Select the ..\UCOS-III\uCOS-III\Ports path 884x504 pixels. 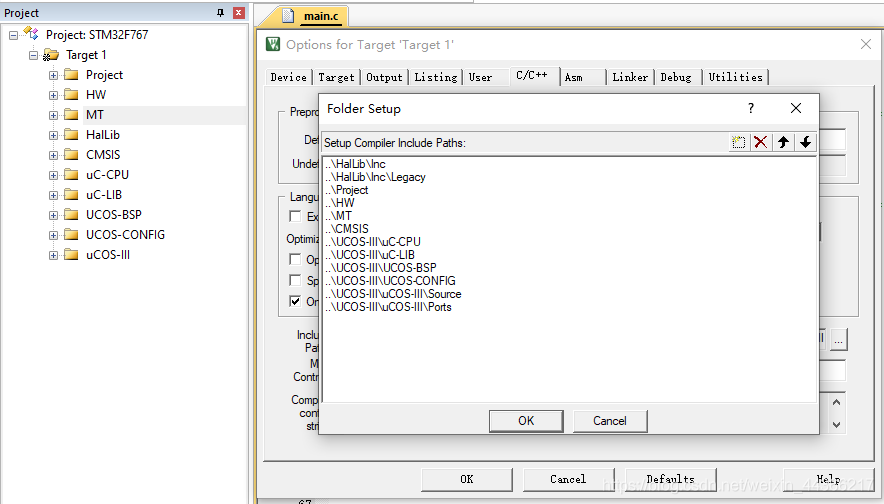click(388, 307)
